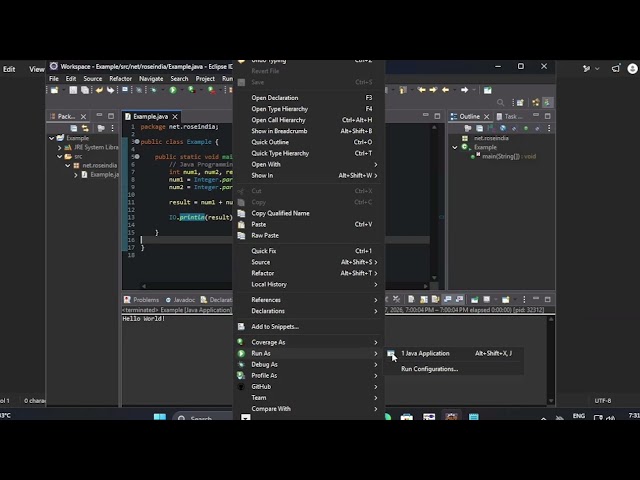640x480 pixels.
Task: Click the Save All toolbar icon
Action: pos(85,90)
